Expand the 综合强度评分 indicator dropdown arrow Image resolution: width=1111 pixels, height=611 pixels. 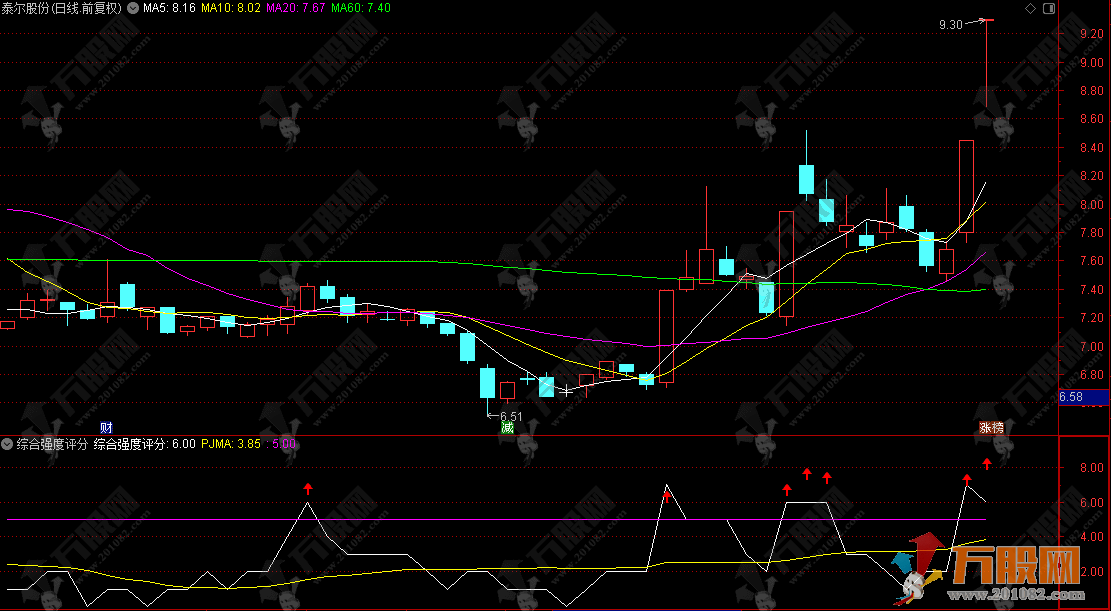click(7, 444)
